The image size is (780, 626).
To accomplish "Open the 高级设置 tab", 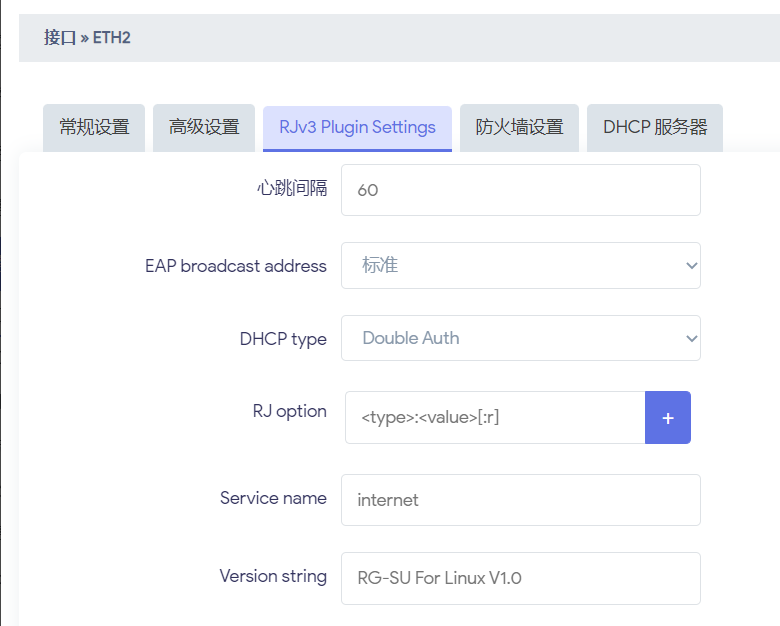I will (x=204, y=128).
